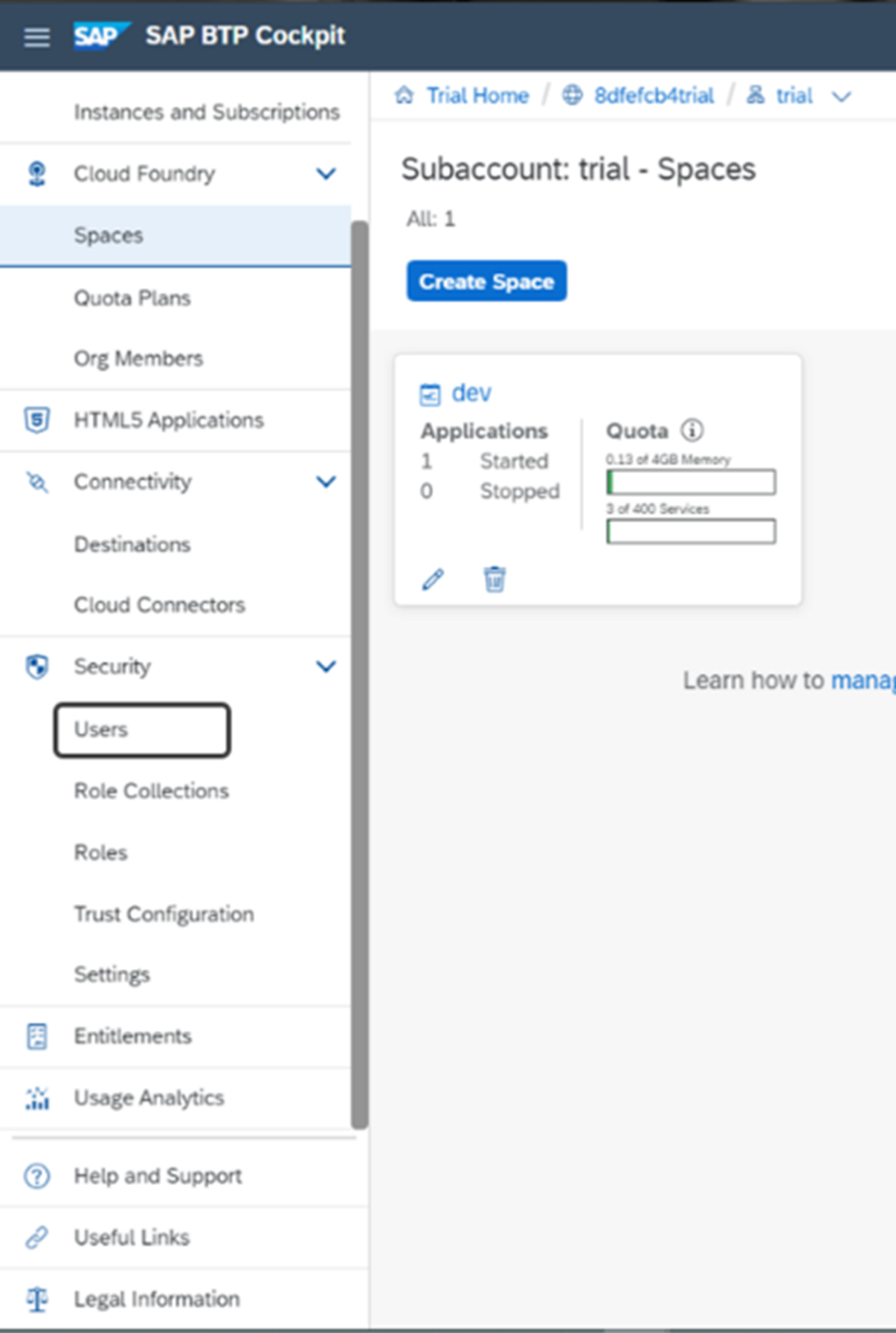Screen dimensions: 896x1333
Task: Click the Create Space button
Action: click(486, 281)
